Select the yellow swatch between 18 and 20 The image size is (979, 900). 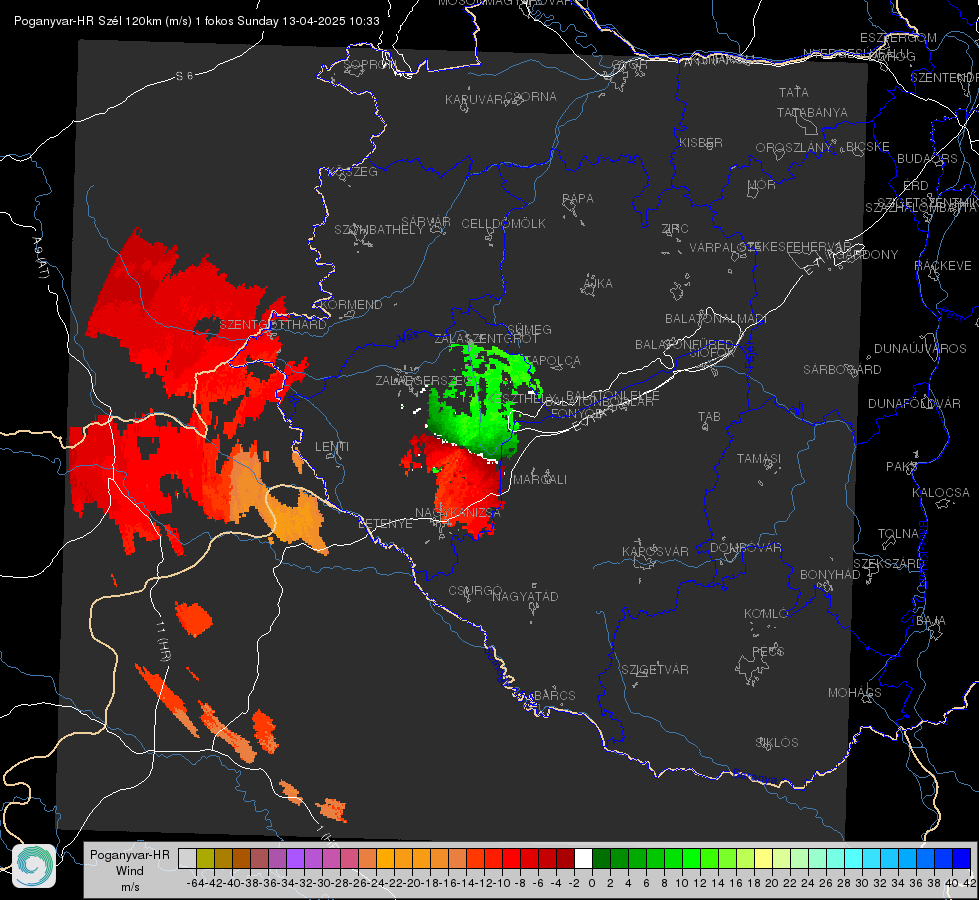(763, 858)
